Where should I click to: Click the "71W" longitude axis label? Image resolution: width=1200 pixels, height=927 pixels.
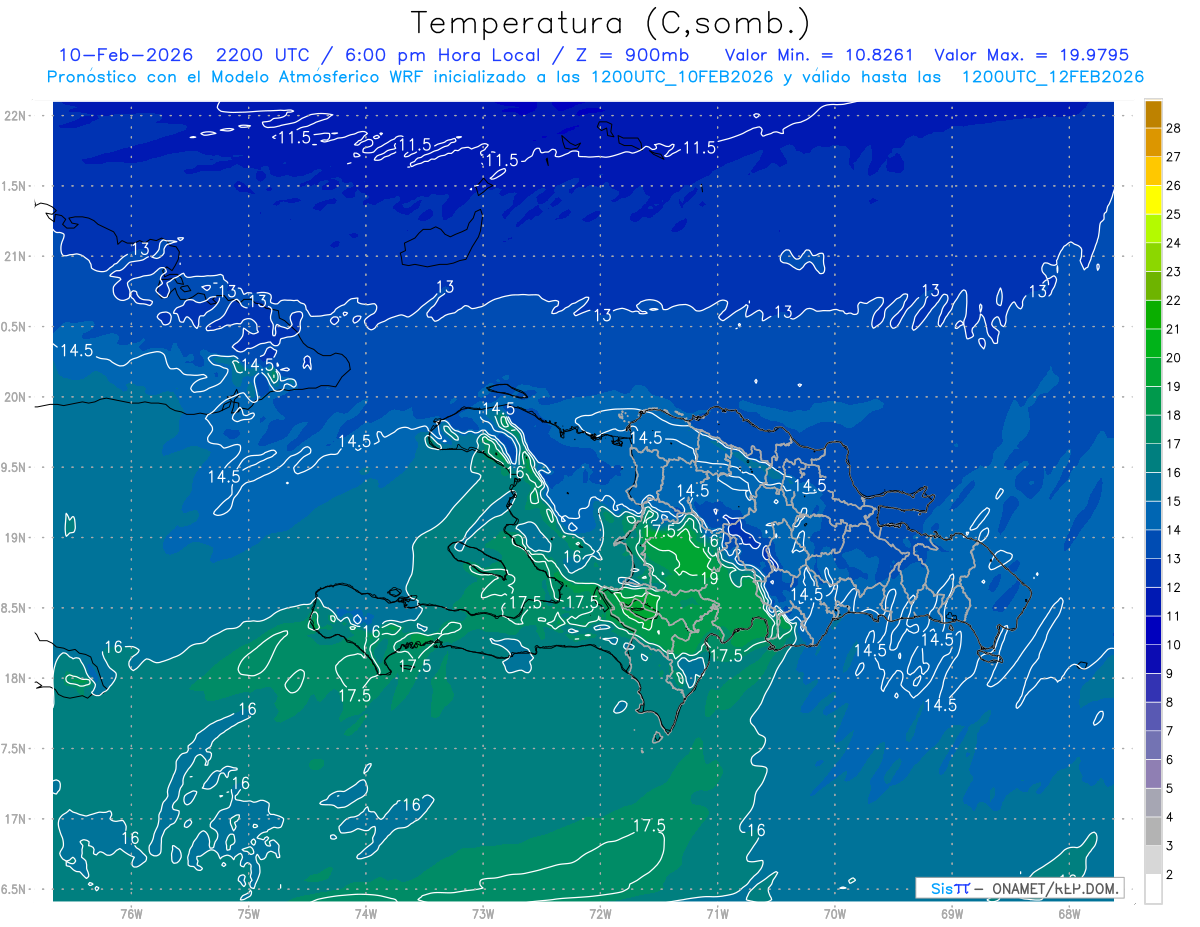(717, 913)
